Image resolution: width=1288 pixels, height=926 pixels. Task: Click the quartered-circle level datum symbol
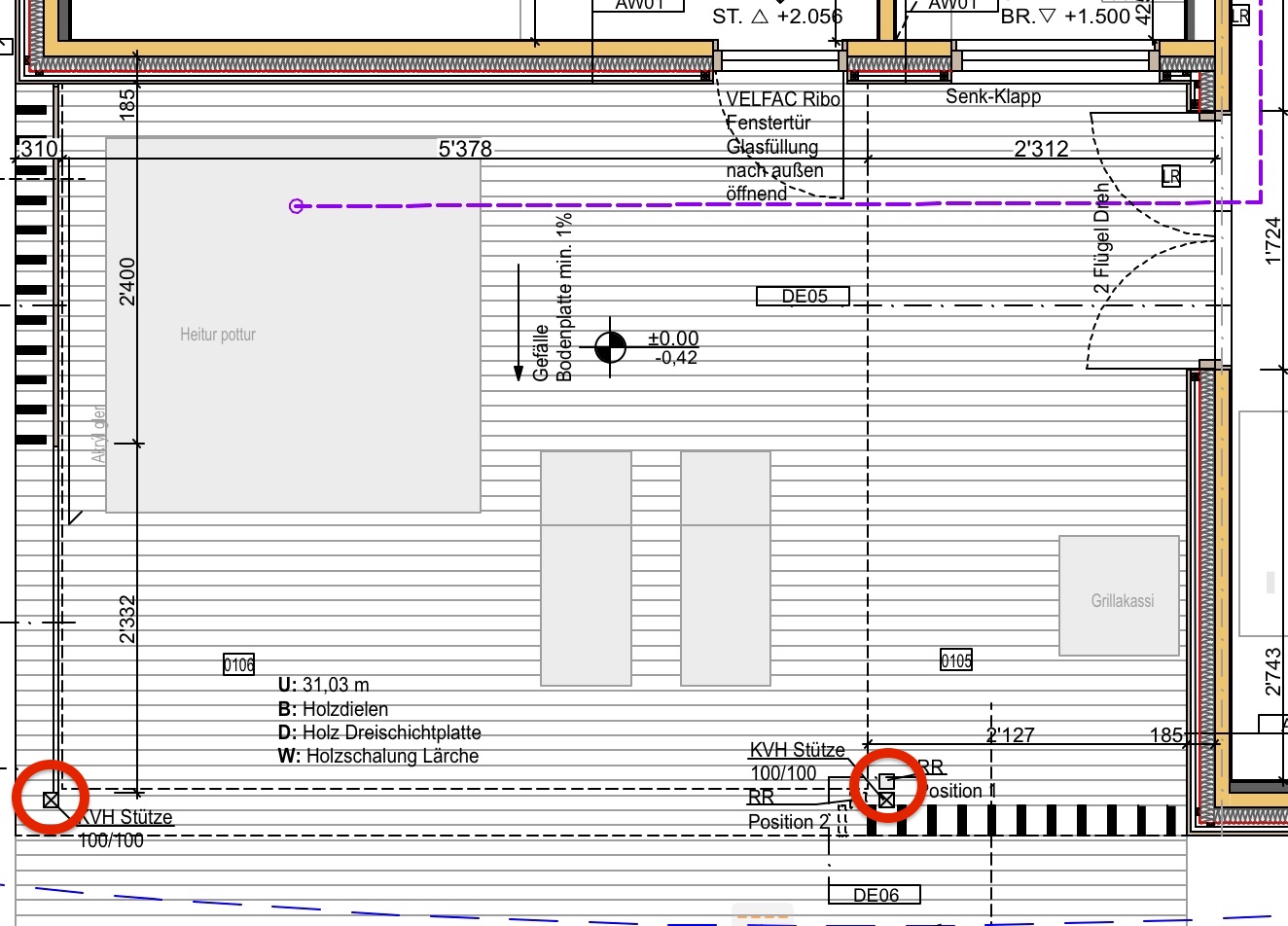pyautogui.click(x=610, y=346)
